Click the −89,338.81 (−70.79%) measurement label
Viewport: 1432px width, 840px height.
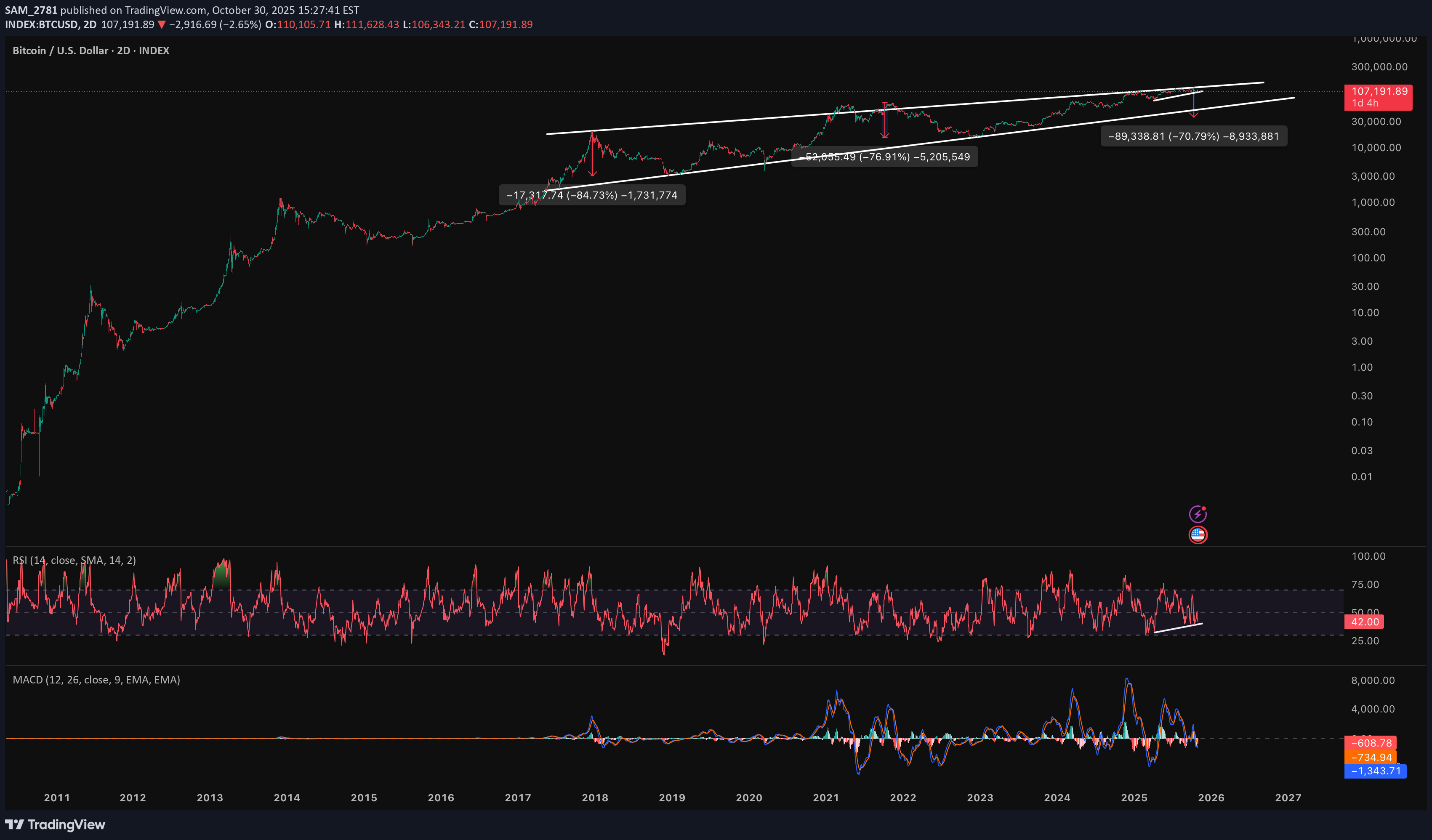click(x=1195, y=136)
